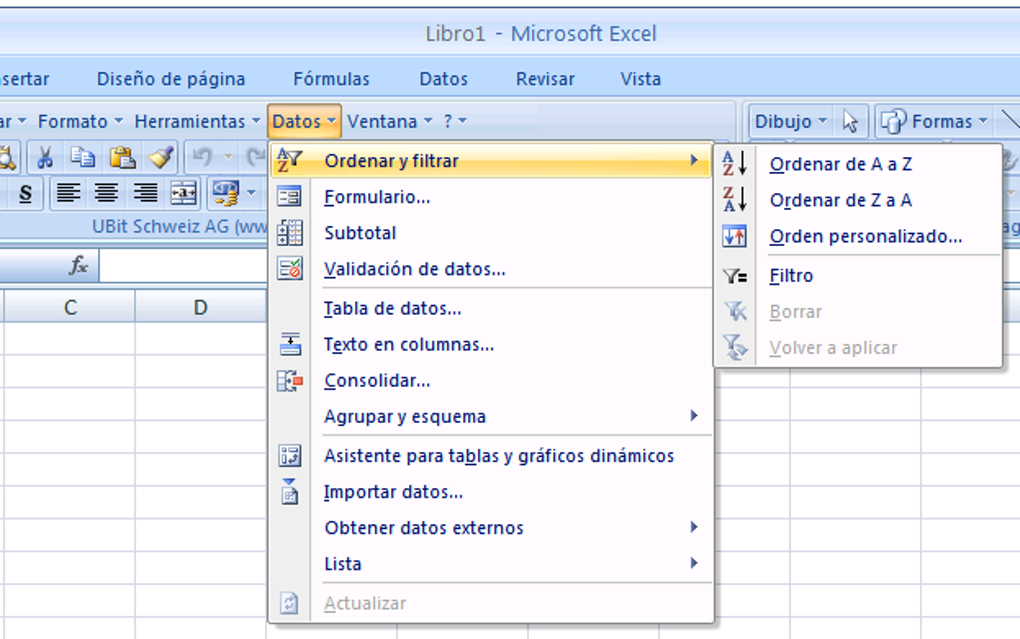Select column C header
1020x639 pixels.
[70, 306]
